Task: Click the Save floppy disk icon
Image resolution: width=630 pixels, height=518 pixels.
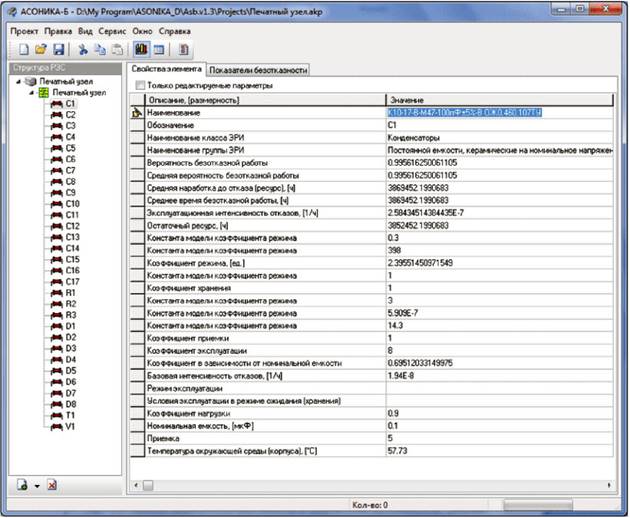Action: click(58, 50)
